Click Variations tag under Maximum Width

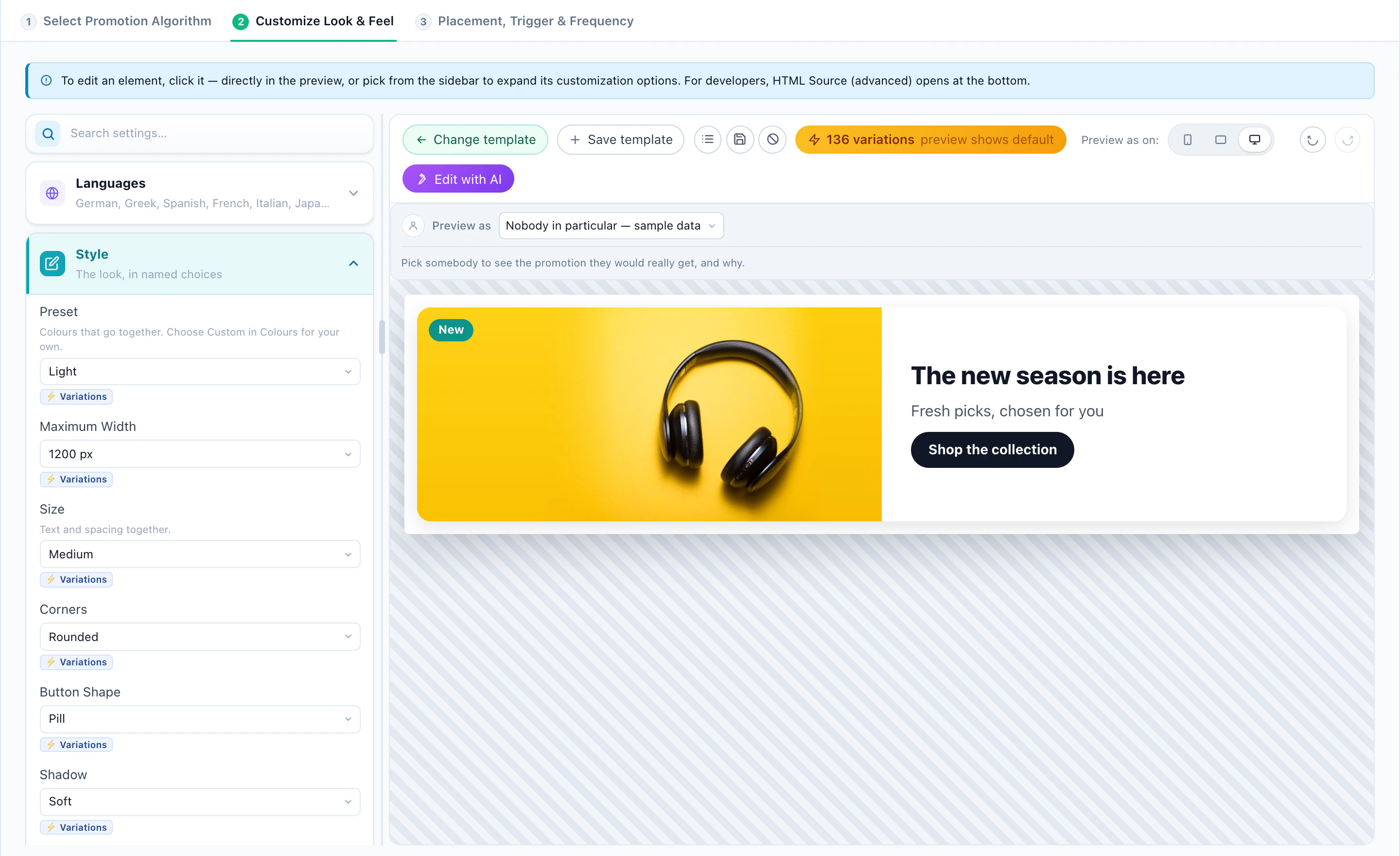pos(76,479)
